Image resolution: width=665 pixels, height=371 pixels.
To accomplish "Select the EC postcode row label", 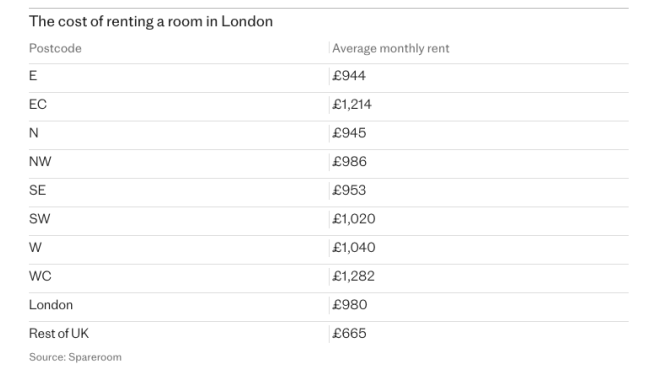I will click(38, 104).
